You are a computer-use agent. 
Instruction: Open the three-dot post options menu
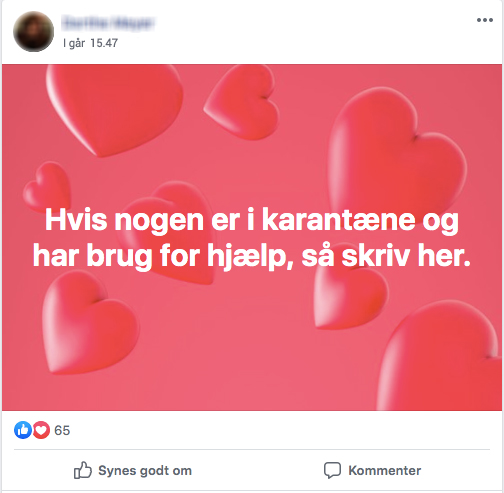click(x=485, y=20)
